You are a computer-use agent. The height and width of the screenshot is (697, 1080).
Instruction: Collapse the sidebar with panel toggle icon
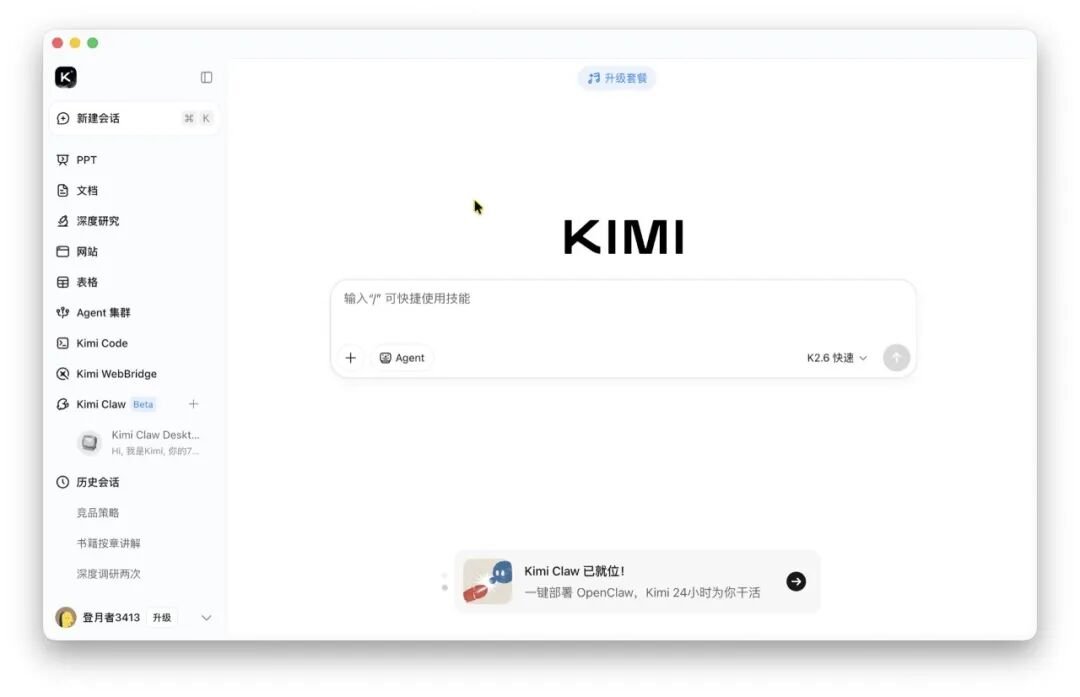click(206, 77)
